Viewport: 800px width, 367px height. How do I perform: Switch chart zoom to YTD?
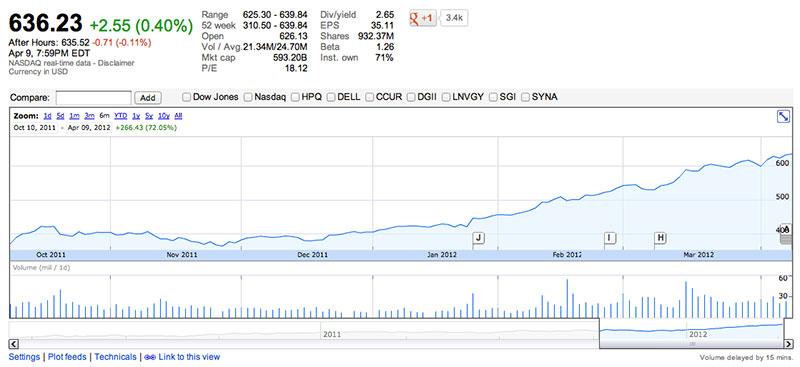(121, 116)
